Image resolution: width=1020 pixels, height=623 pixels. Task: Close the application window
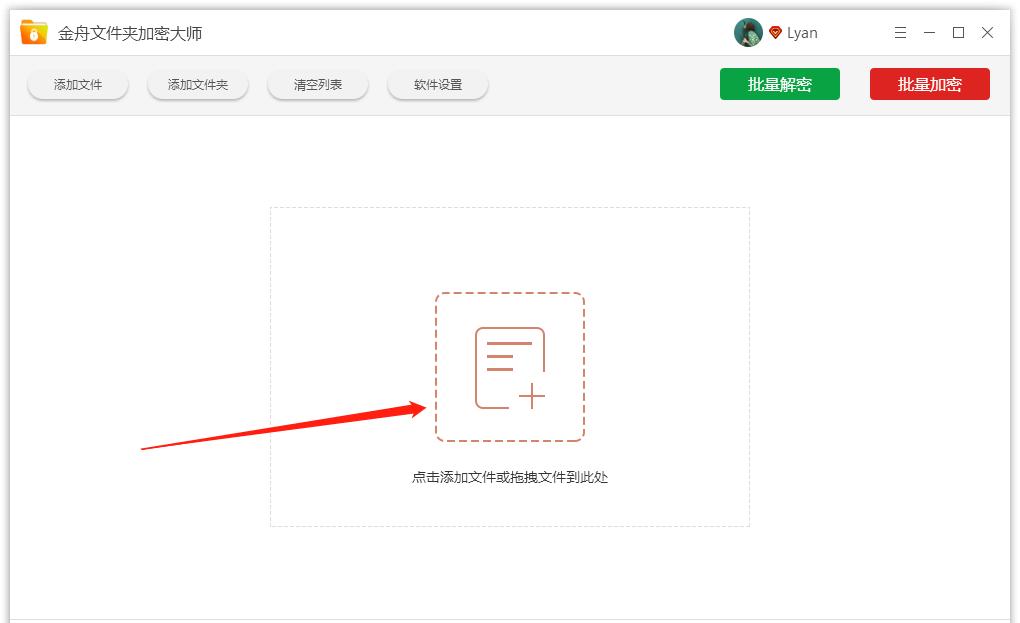pyautogui.click(x=987, y=32)
